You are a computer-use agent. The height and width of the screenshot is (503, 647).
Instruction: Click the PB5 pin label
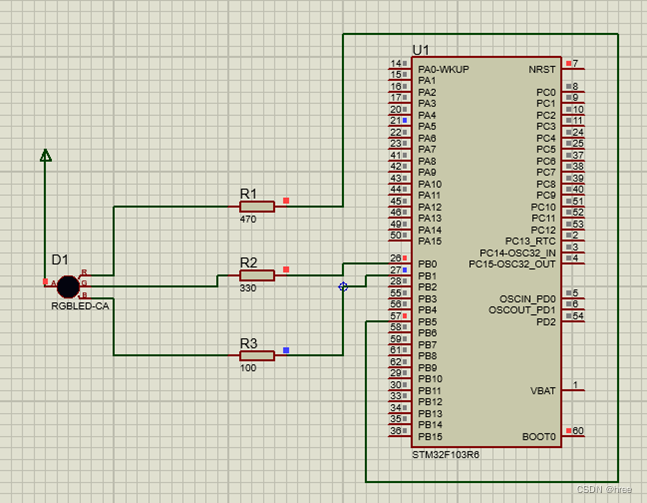coord(427,321)
